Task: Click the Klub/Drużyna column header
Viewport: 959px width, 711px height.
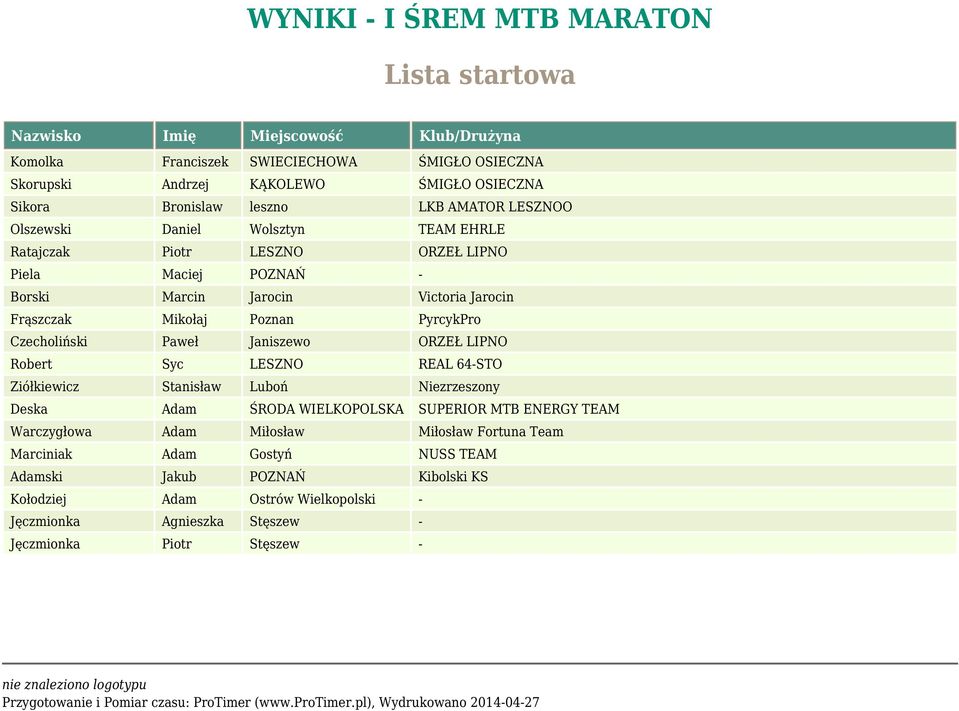Action: (684, 136)
